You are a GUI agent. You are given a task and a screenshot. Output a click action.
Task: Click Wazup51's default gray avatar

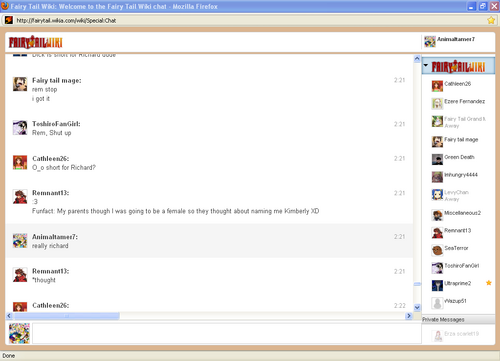(437, 303)
